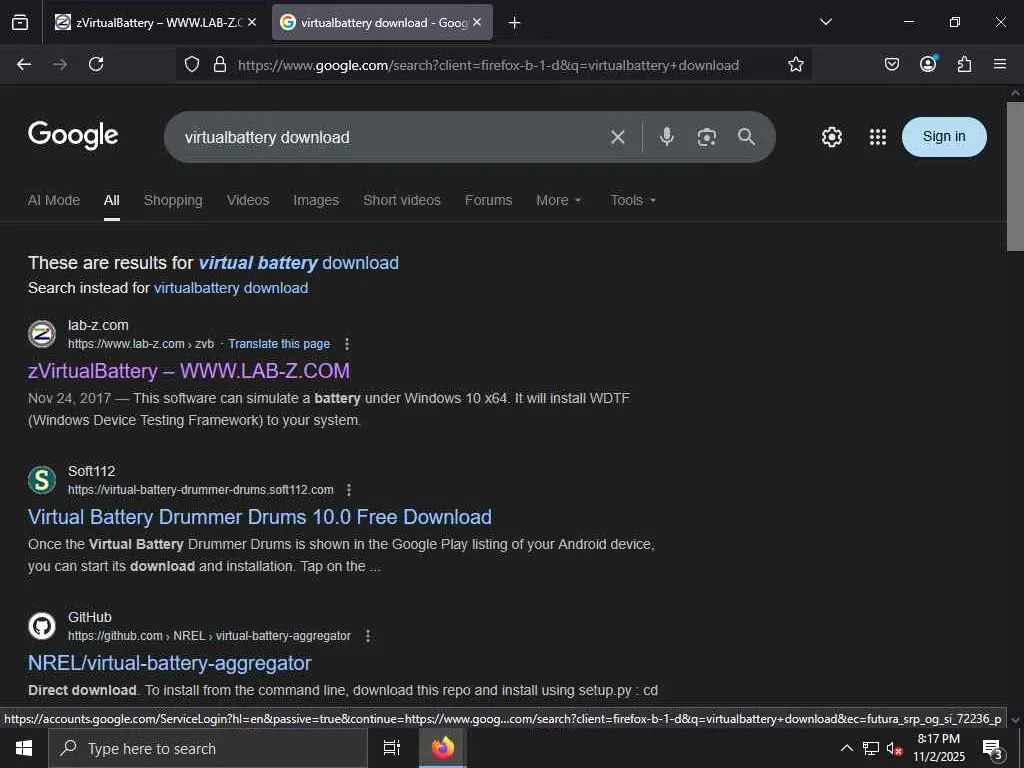
Task: Search instead for virtualbattery download
Action: click(231, 288)
